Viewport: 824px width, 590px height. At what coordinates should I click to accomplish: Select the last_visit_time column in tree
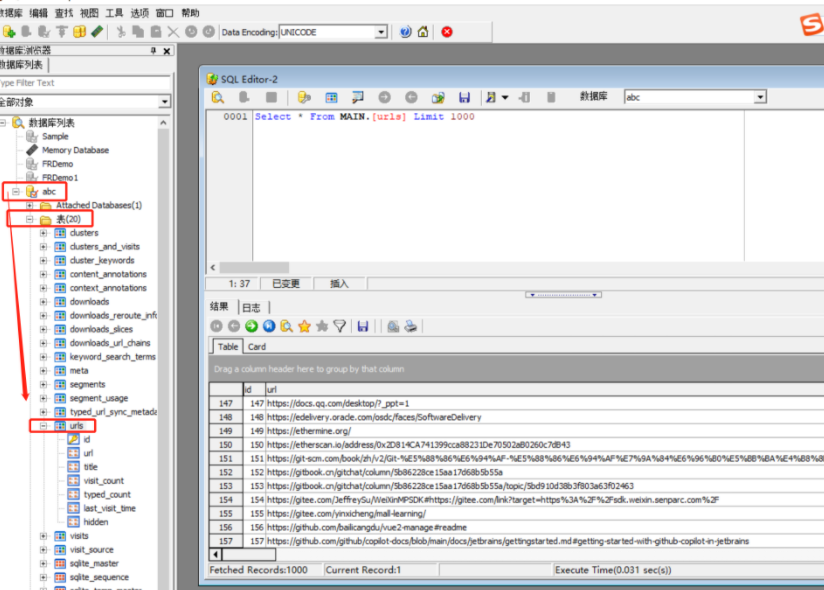click(109, 508)
